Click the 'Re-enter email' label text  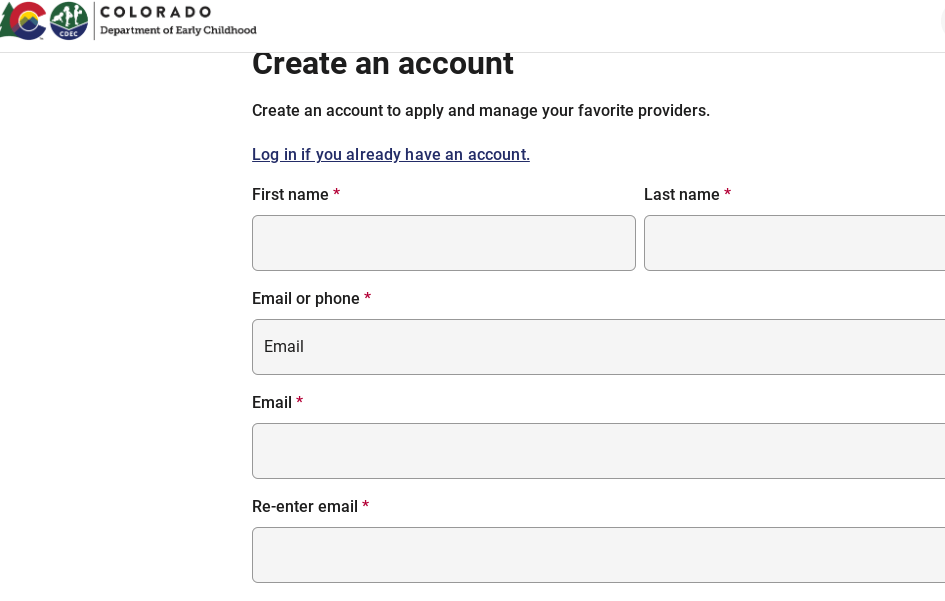tap(304, 507)
